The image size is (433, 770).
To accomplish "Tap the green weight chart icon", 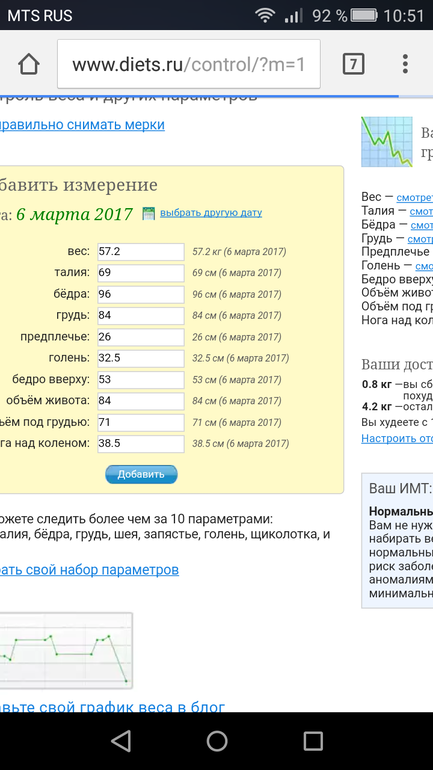I will click(x=387, y=142).
